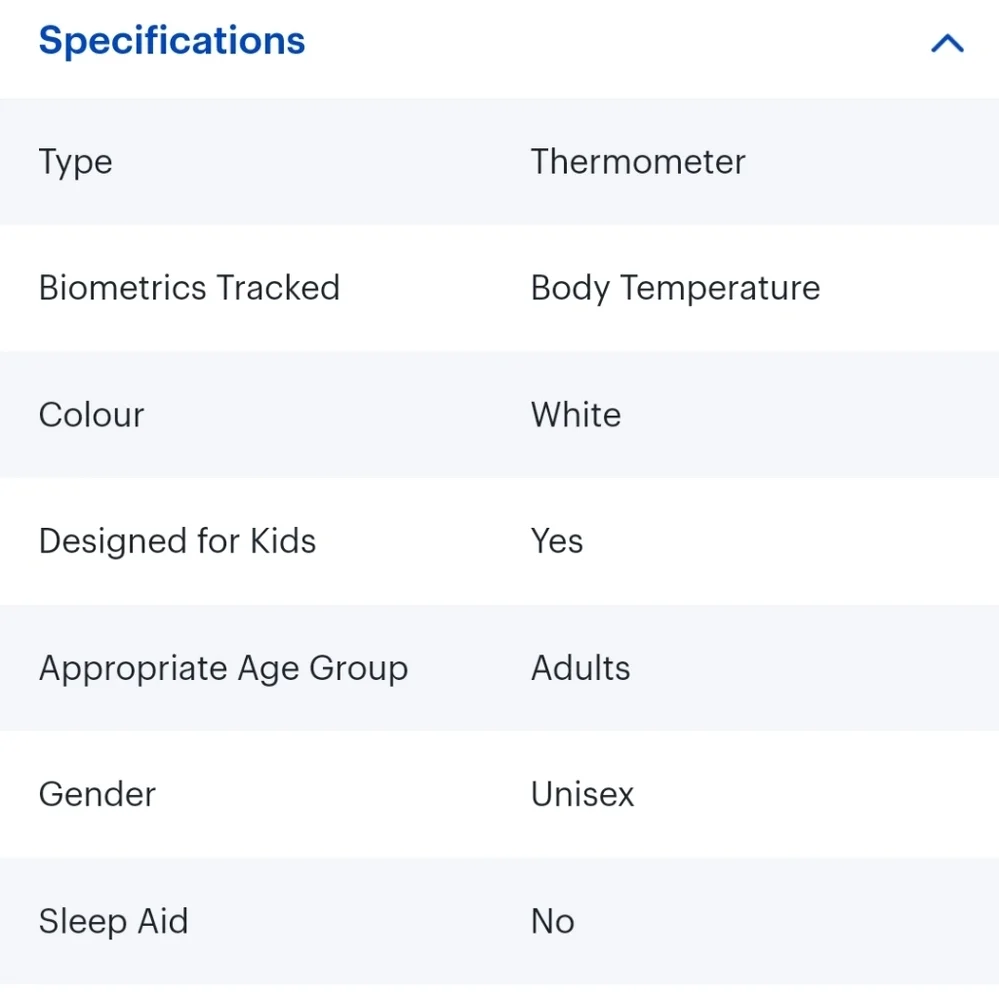Select the Thermometer value
Image resolution: width=999 pixels, height=1000 pixels.
click(638, 162)
